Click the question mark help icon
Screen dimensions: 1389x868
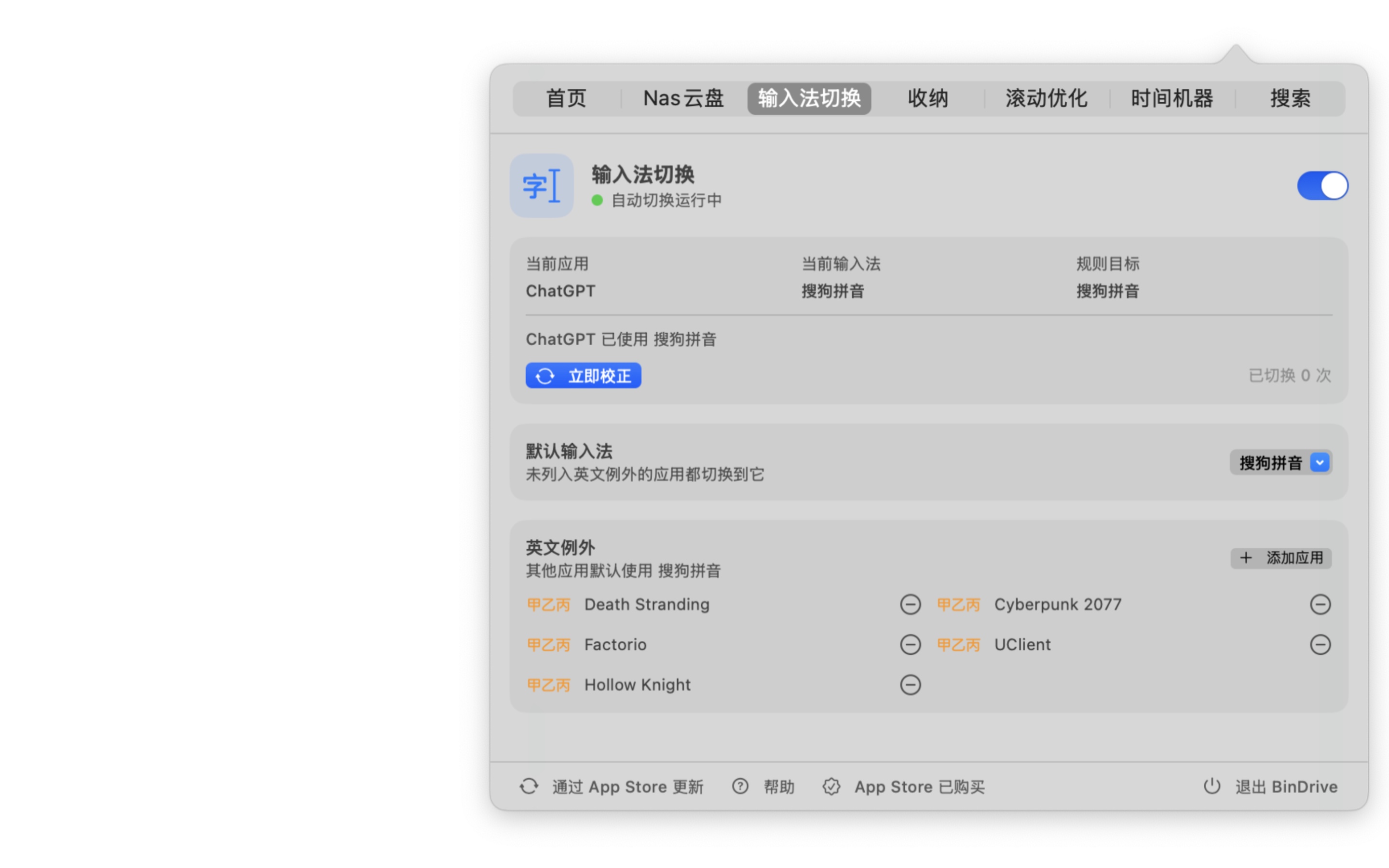tap(740, 787)
